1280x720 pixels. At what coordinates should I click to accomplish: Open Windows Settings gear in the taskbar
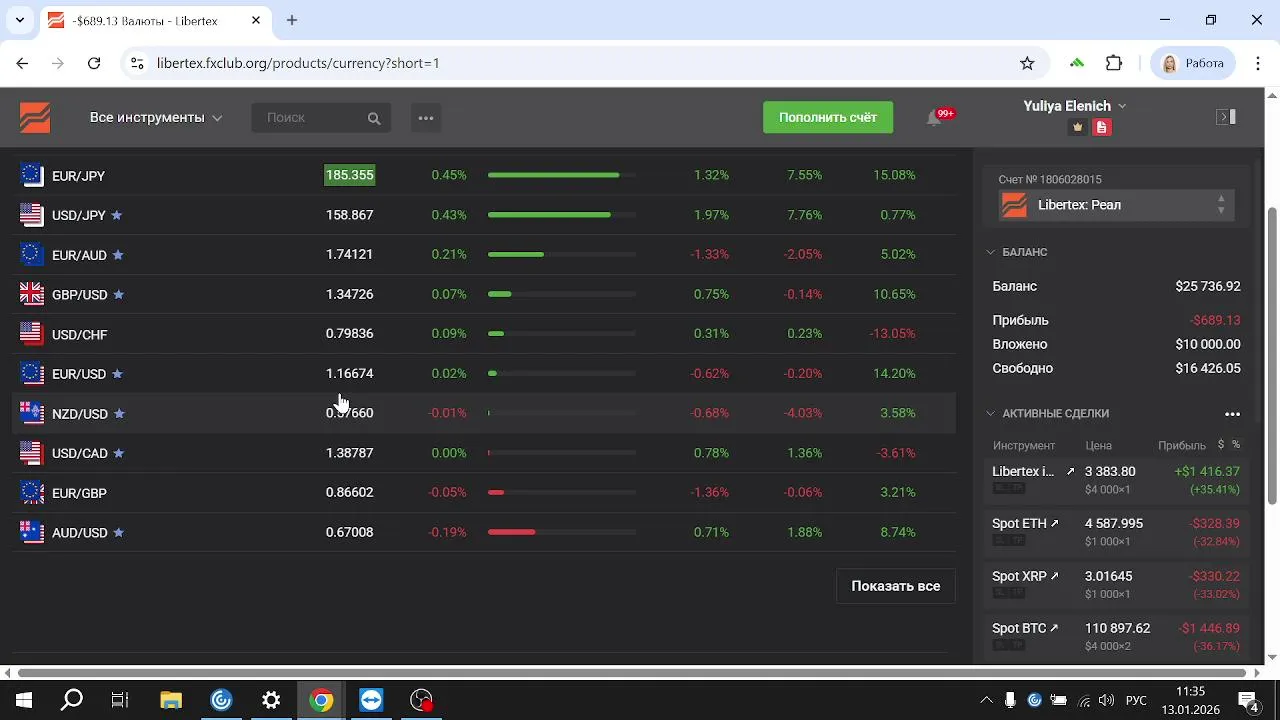271,700
